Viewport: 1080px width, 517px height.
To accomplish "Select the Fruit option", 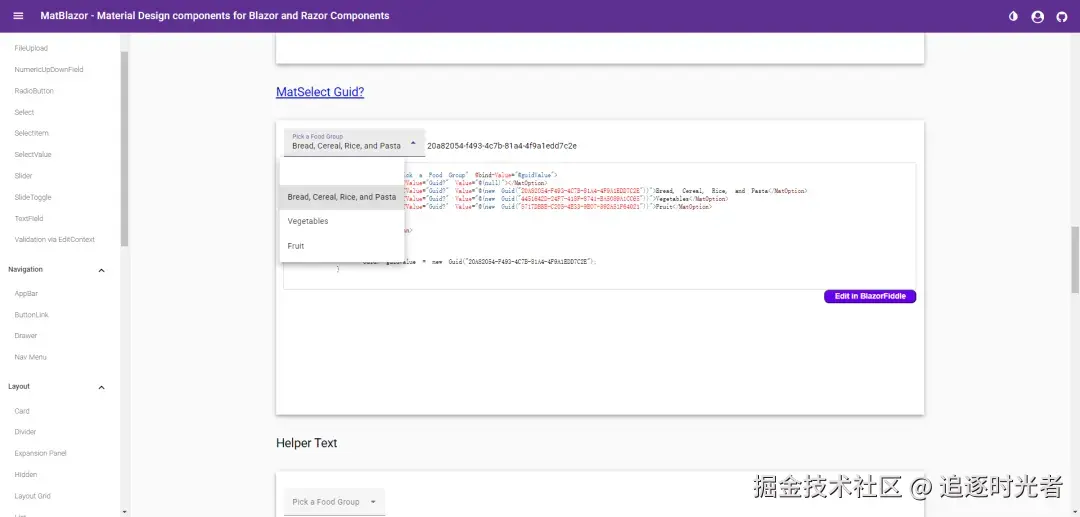I will click(x=342, y=246).
